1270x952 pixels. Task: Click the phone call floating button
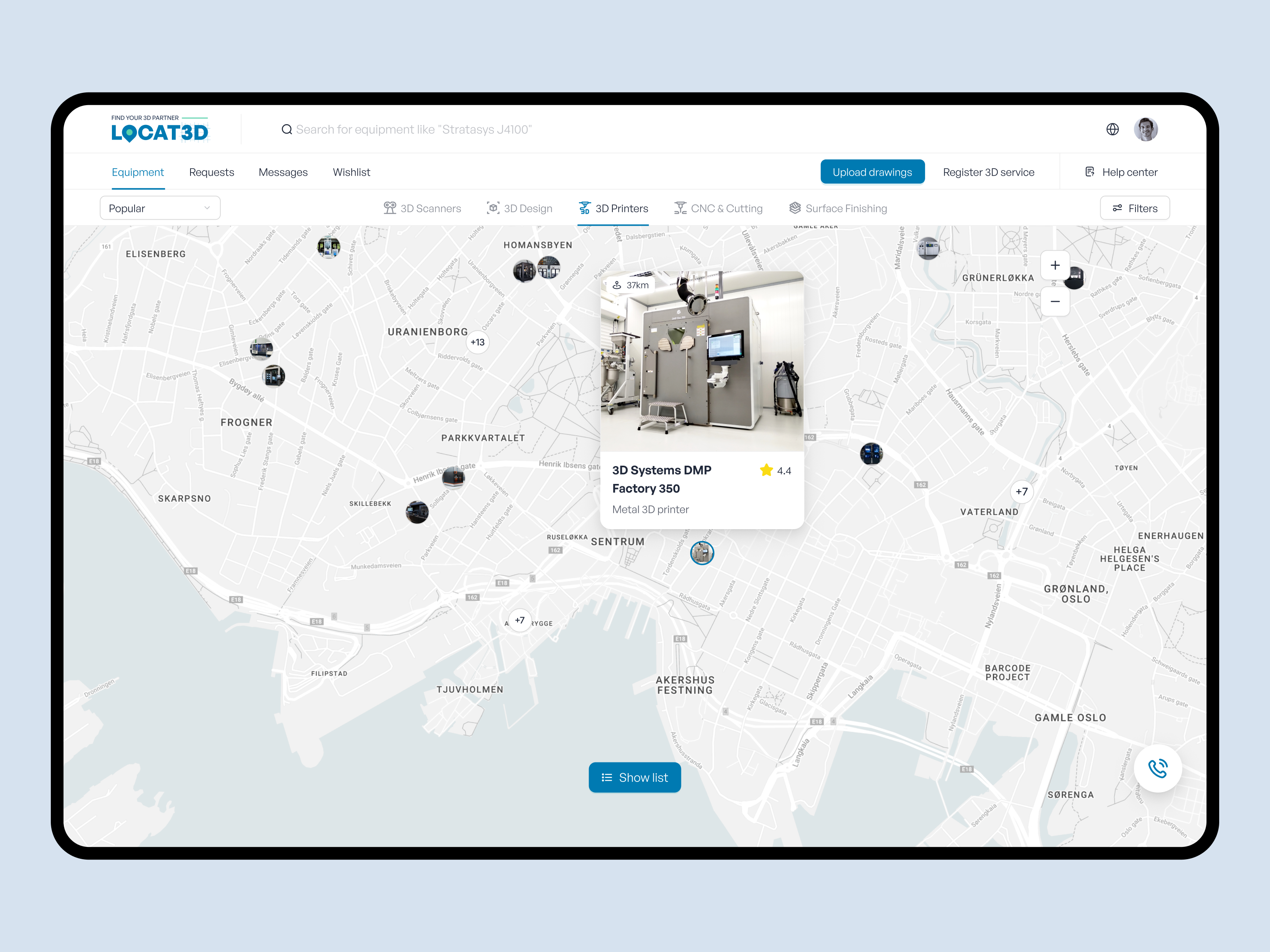pos(1157,768)
